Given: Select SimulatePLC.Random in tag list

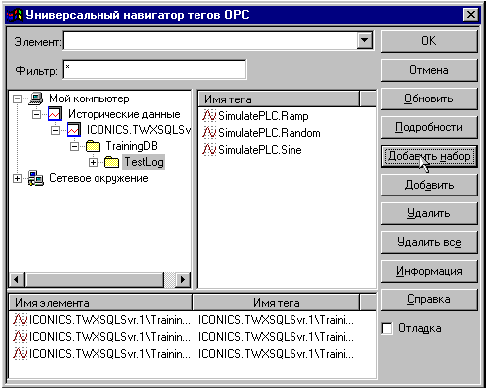Looking at the screenshot, I should [269, 133].
